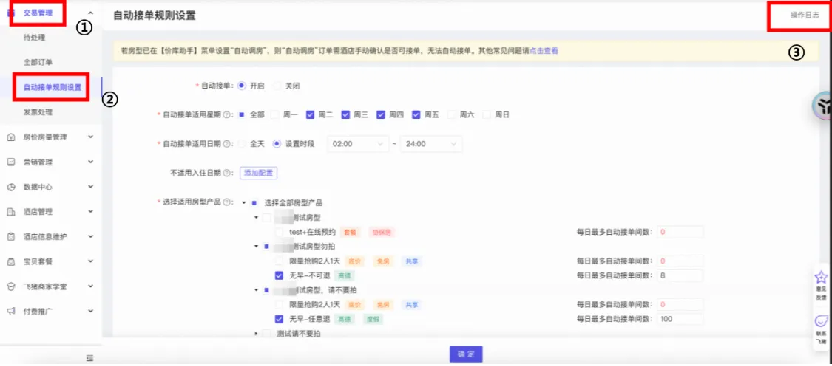Image resolution: width=832 pixels, height=366 pixels.
Task: Select 关闭 for 自动接单
Action: tap(278, 85)
